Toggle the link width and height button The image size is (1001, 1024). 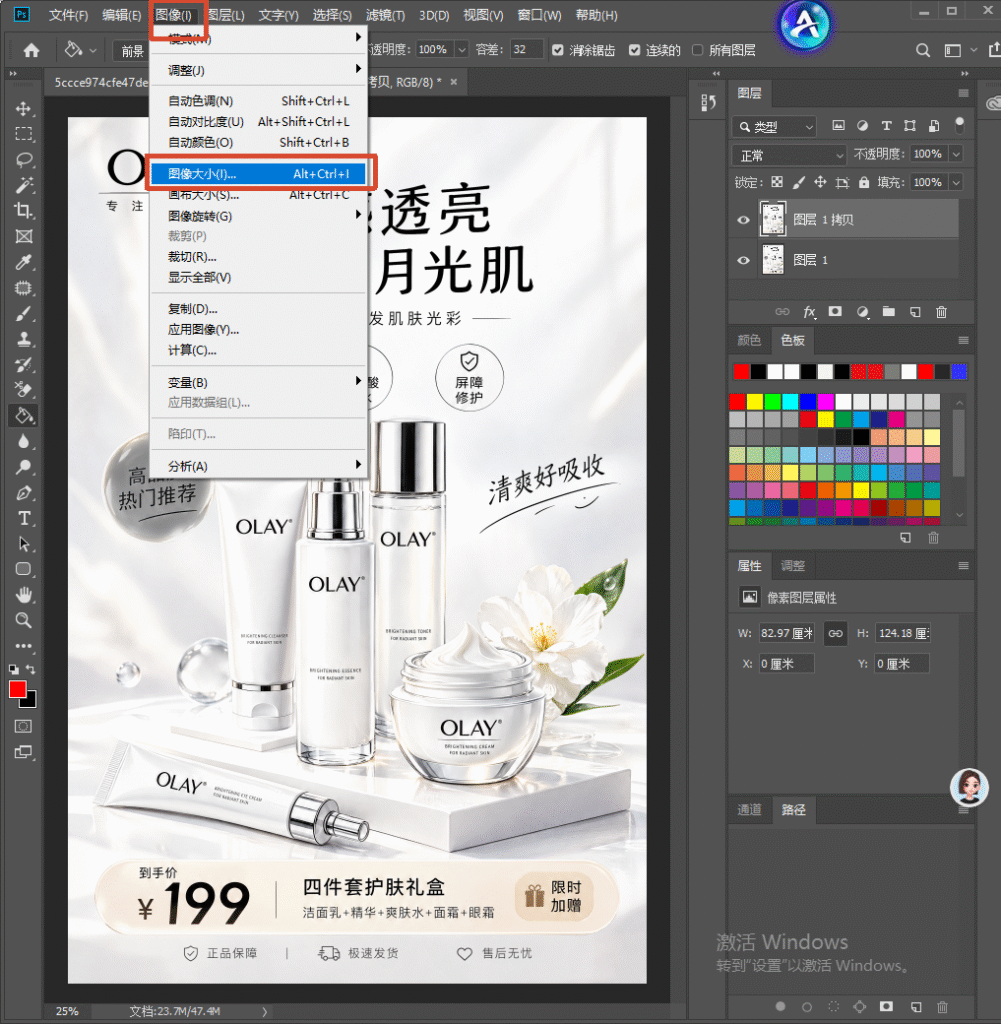point(835,633)
